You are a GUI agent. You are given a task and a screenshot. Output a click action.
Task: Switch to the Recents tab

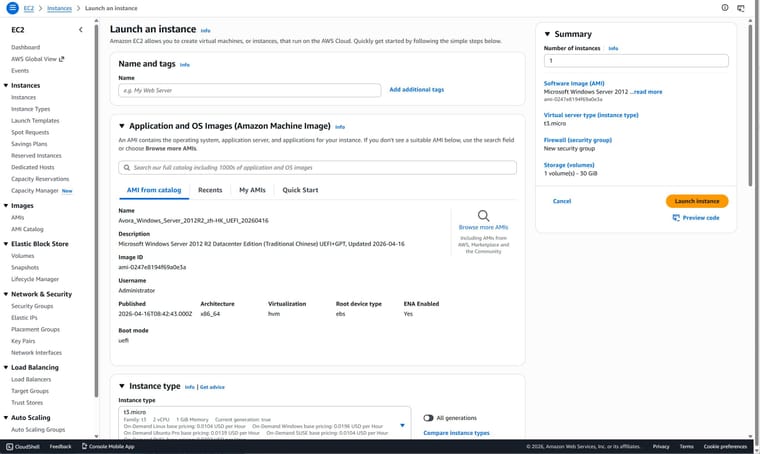210,190
